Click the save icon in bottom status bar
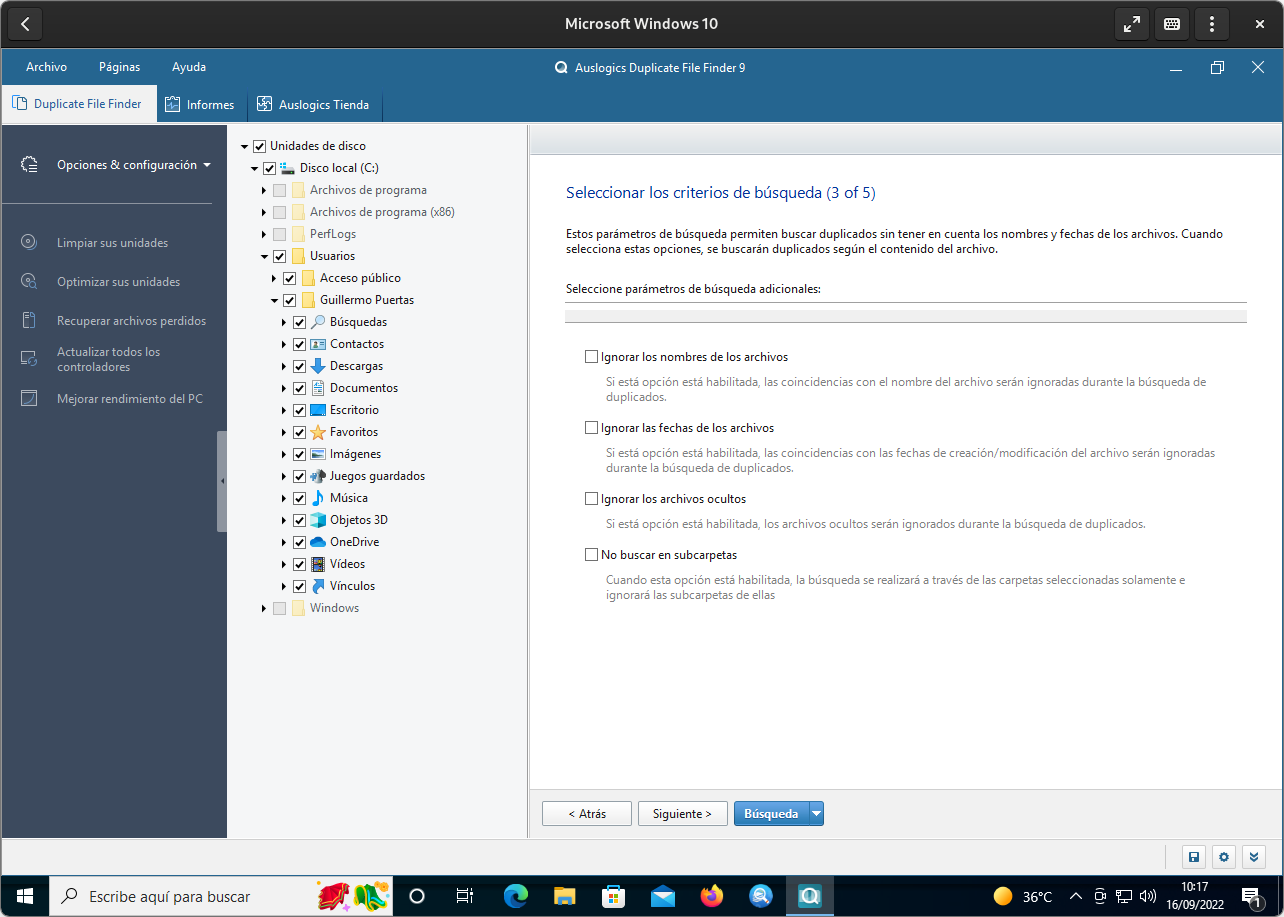Screen dimensions: 1284x917 pos(1193,857)
